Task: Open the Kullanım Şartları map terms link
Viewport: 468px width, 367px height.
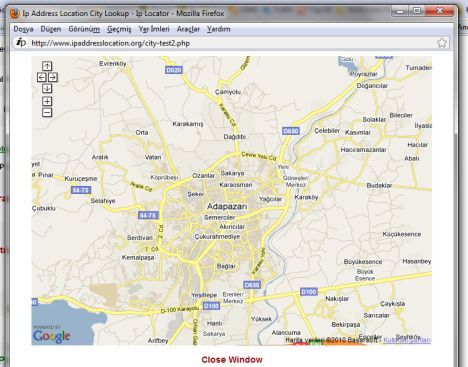Action: 407,340
